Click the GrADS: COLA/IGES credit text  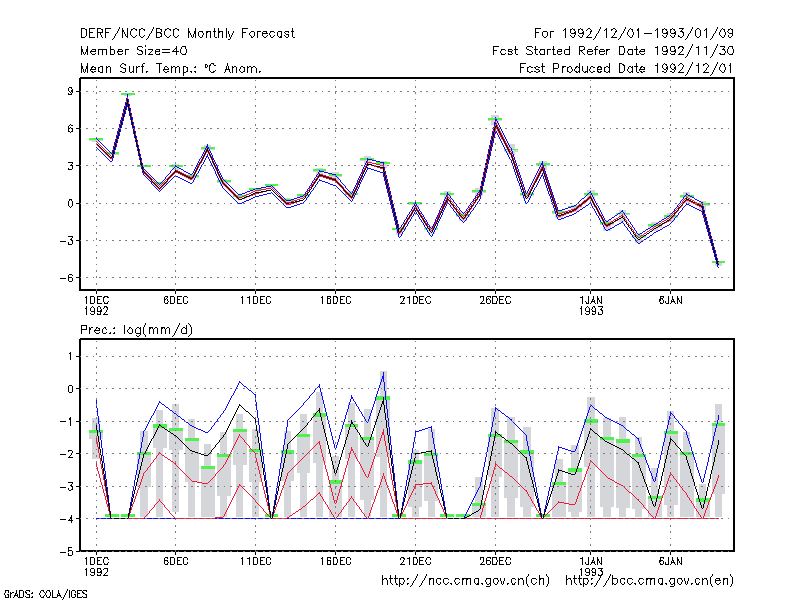point(45,594)
